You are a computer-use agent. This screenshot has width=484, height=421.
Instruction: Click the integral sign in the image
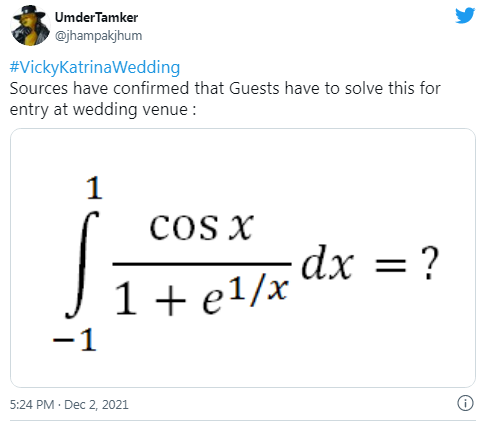(82, 264)
